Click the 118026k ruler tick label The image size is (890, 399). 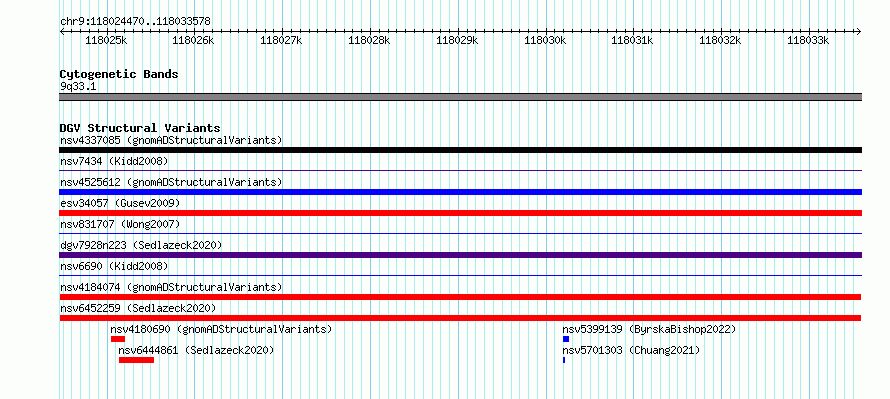click(x=193, y=40)
